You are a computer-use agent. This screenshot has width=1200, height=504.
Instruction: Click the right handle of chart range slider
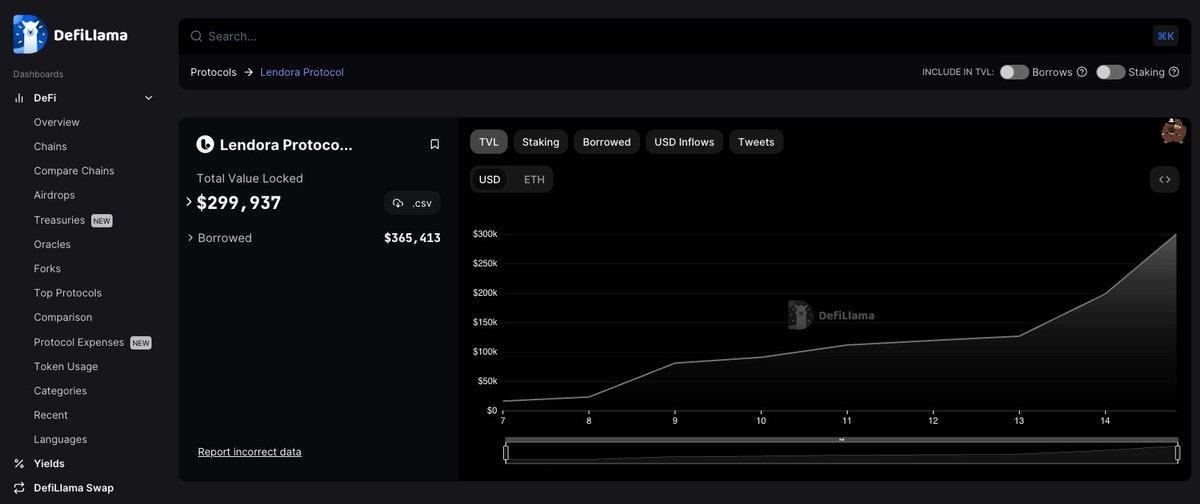1178,453
